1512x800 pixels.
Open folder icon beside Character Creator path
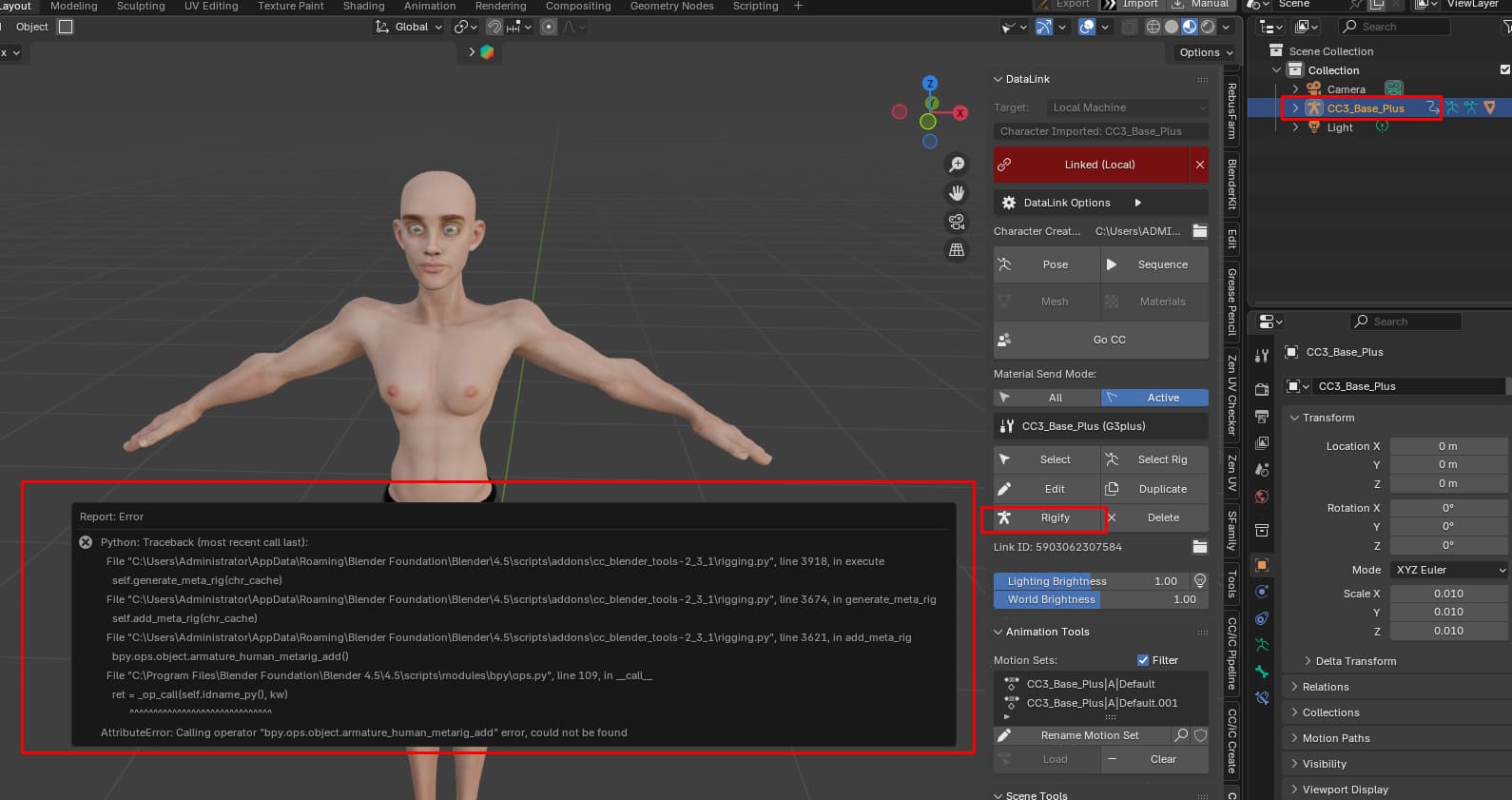coord(1199,231)
